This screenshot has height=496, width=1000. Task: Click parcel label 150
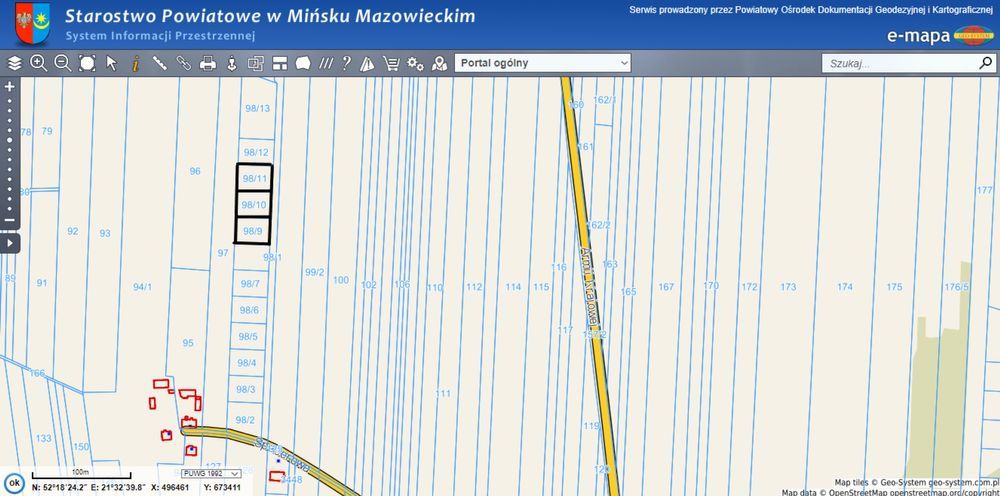(82, 447)
